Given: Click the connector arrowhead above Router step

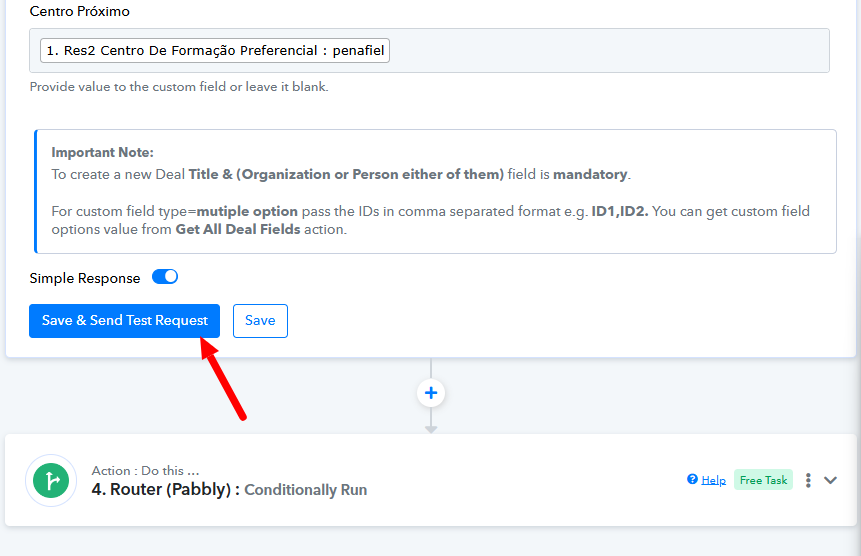Looking at the screenshot, I should (431, 430).
